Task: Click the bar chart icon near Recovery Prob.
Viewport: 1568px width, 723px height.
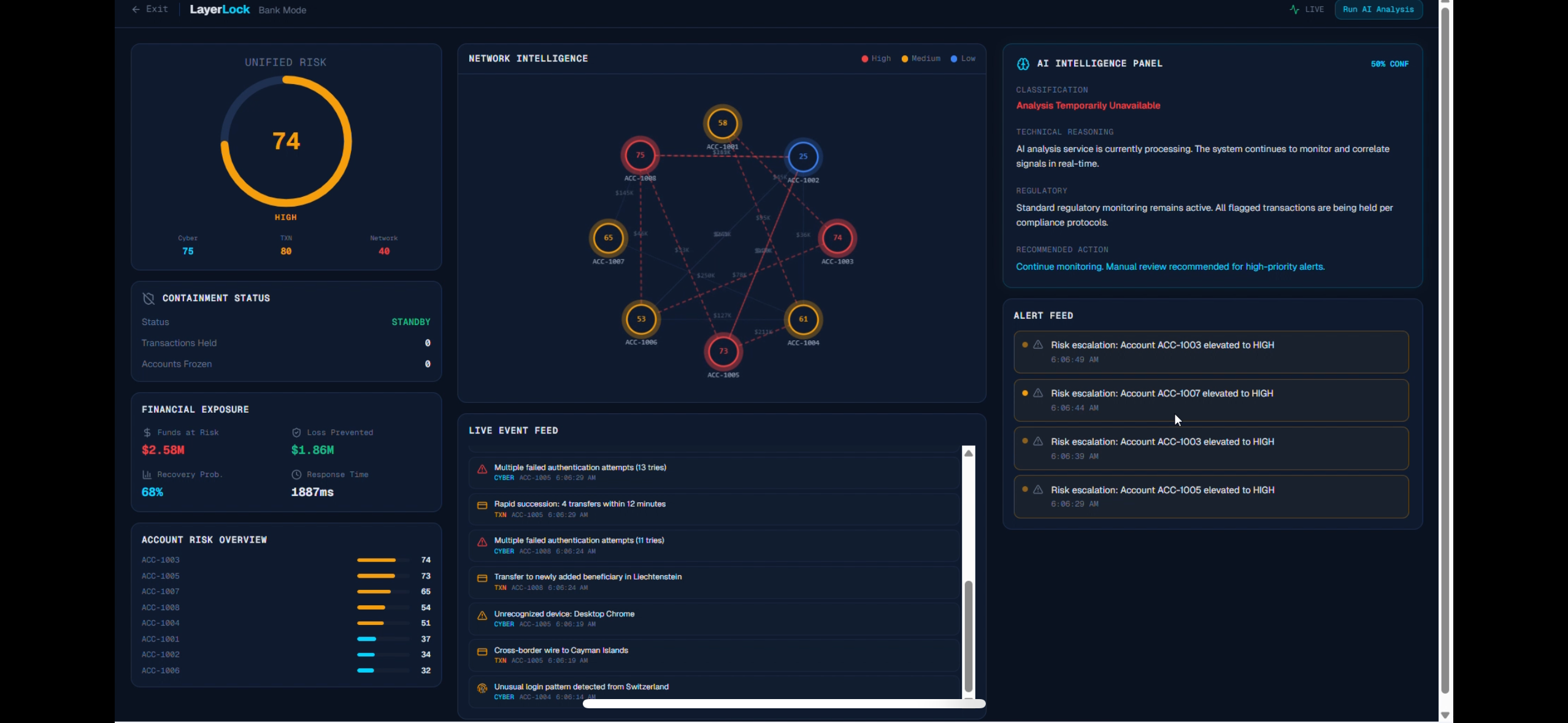Action: pyautogui.click(x=147, y=475)
